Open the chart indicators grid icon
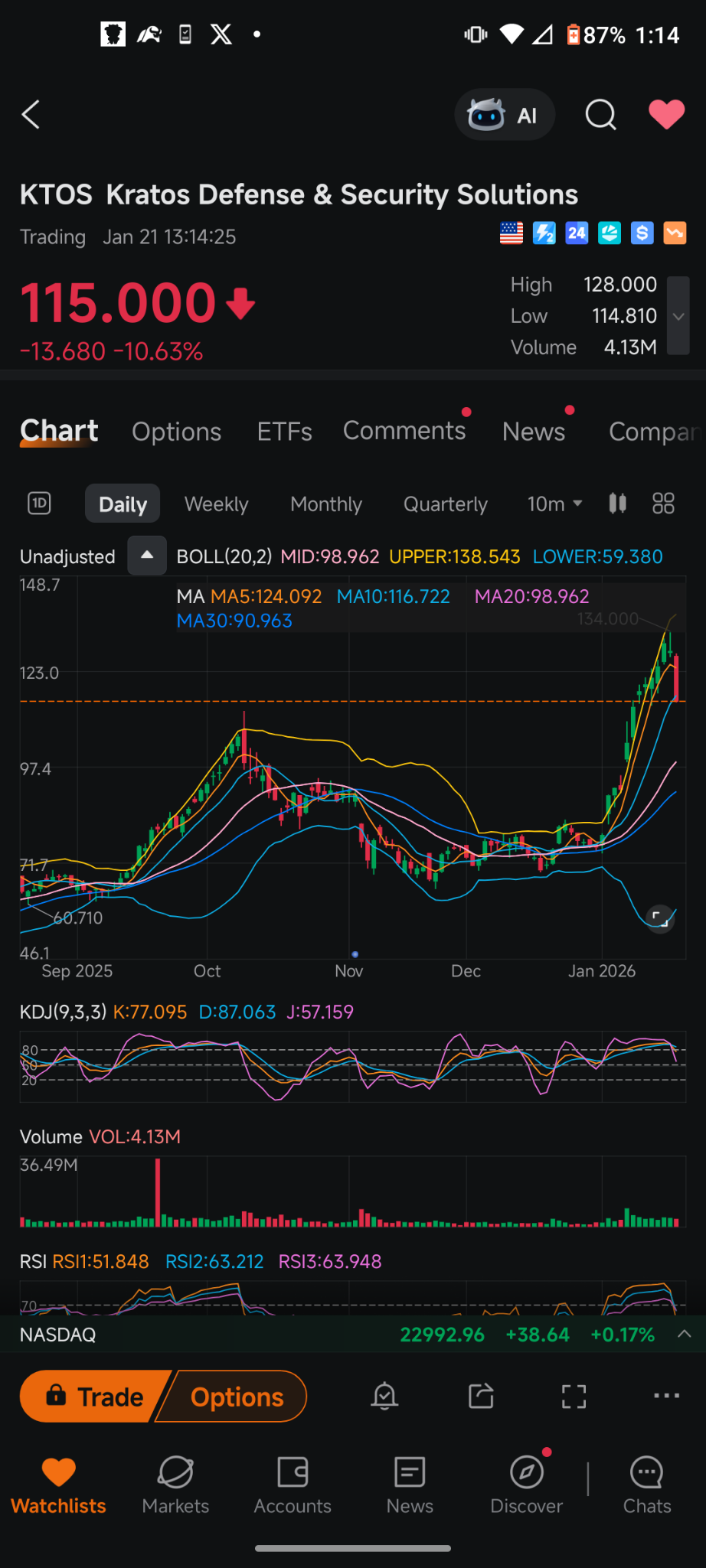The width and height of the screenshot is (706, 1568). [663, 504]
